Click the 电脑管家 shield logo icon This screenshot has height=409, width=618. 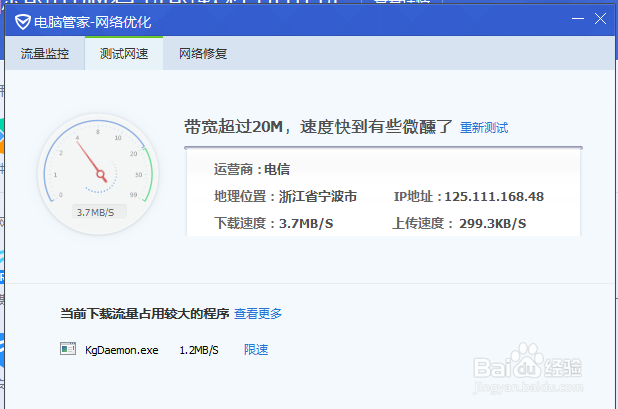pyautogui.click(x=22, y=22)
